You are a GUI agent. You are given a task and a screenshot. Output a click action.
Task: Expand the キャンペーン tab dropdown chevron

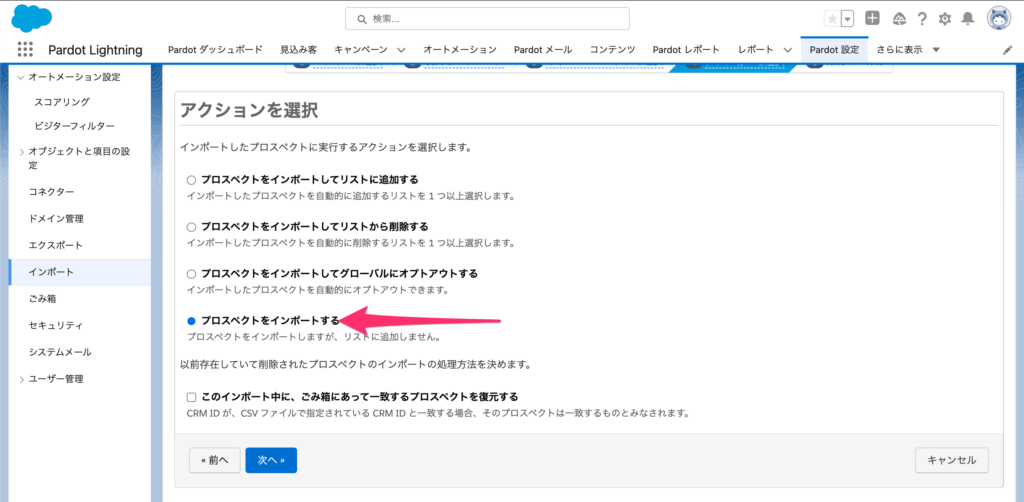point(401,50)
